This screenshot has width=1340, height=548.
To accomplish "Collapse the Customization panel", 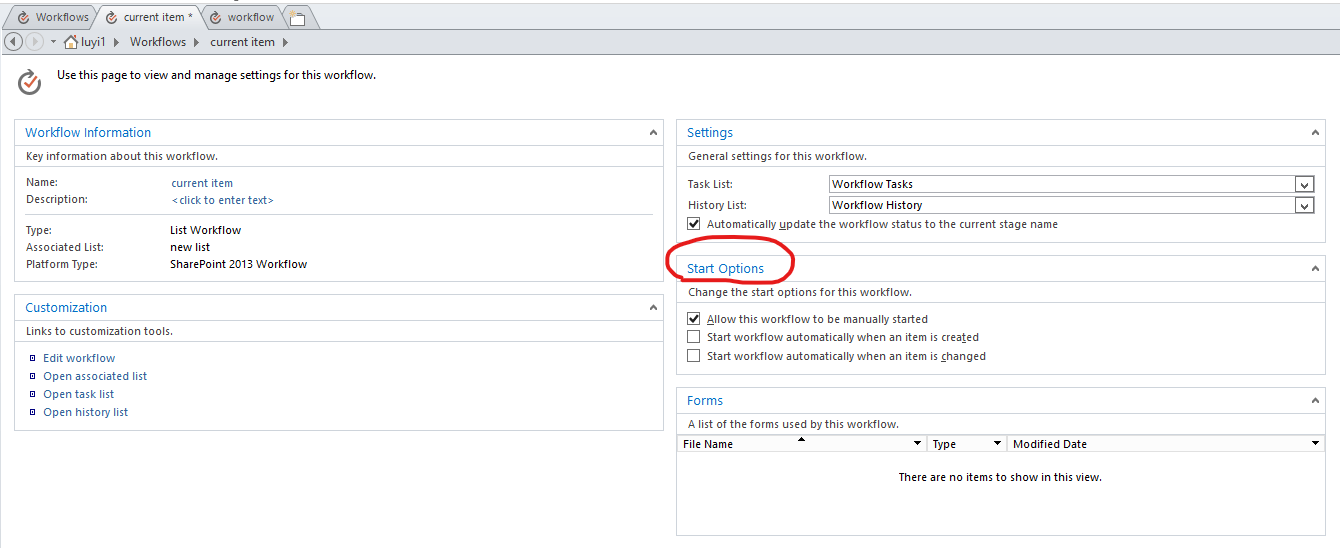I will (x=653, y=307).
